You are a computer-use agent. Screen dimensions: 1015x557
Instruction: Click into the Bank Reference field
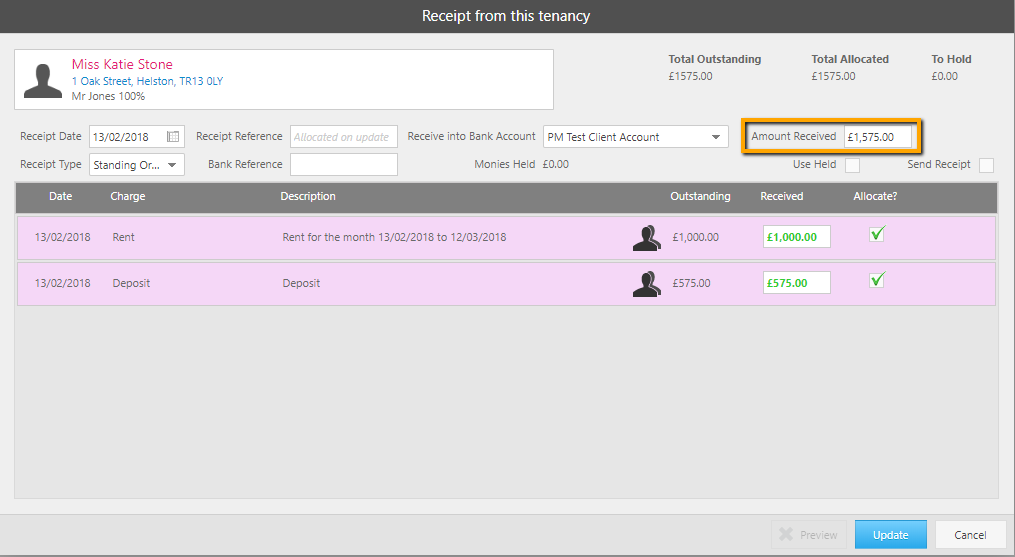click(344, 165)
